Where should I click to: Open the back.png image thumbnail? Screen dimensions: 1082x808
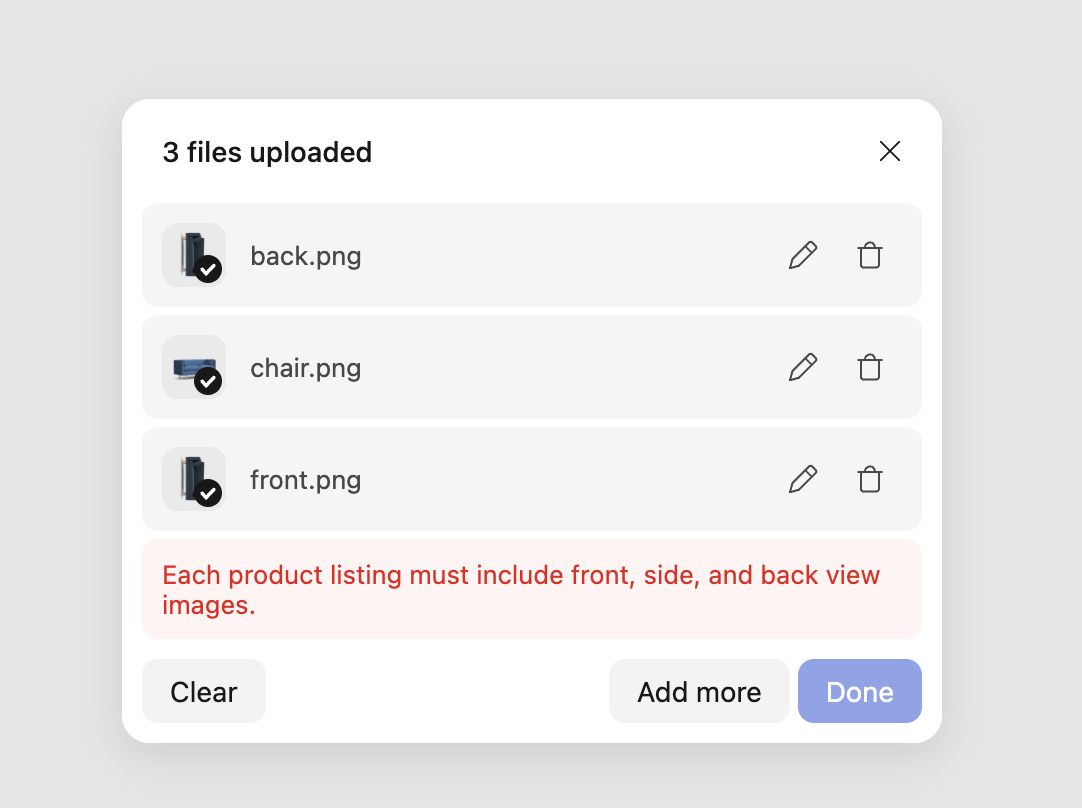[x=193, y=255]
